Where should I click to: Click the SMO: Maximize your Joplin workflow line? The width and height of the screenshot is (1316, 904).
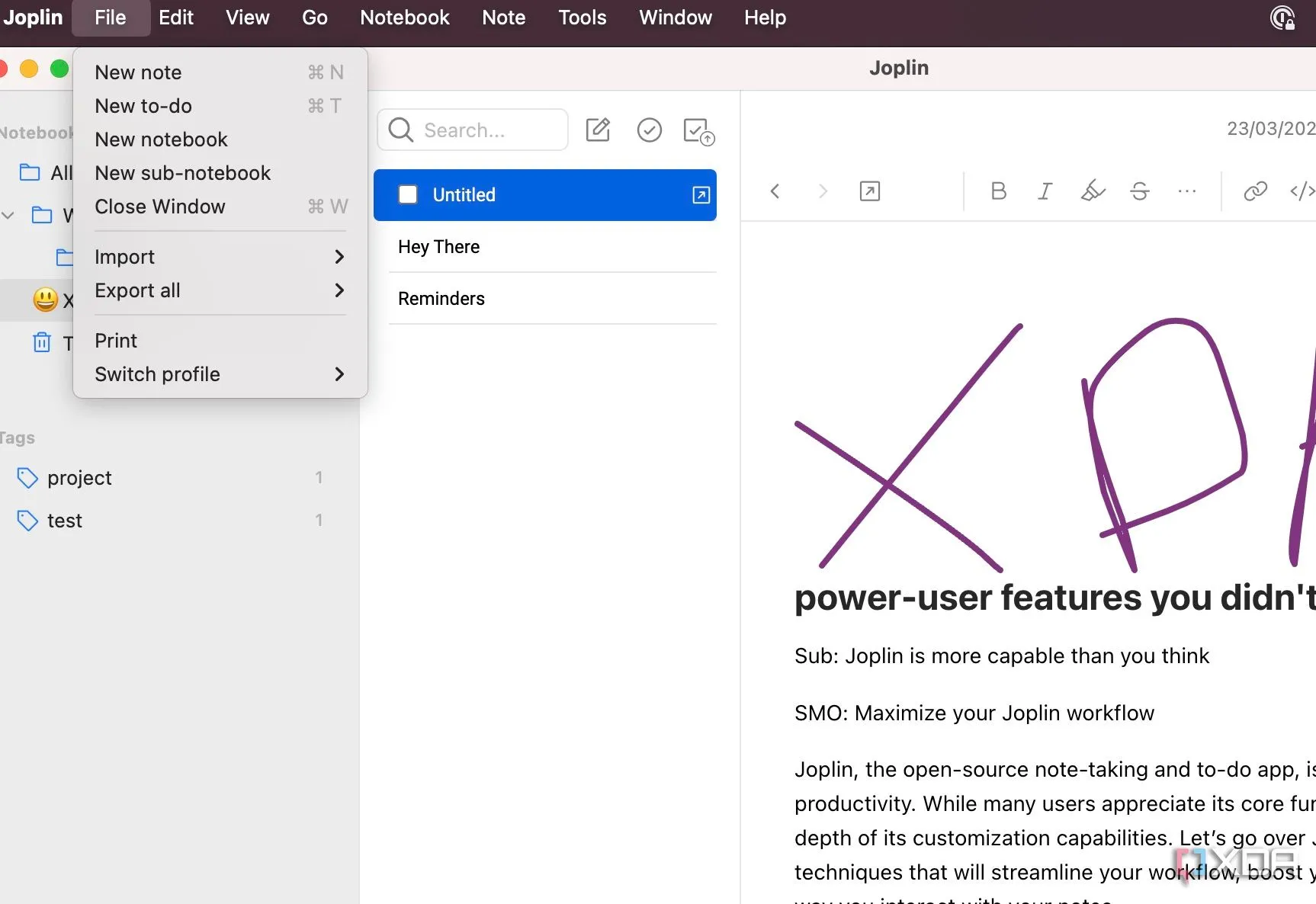(x=974, y=713)
